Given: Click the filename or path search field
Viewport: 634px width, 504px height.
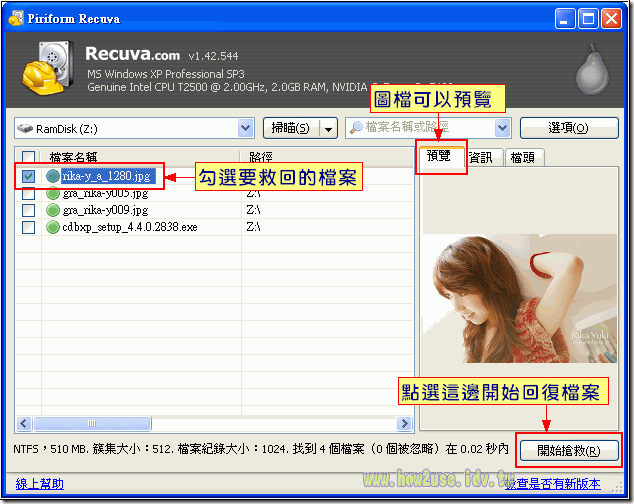Looking at the screenshot, I should click(429, 128).
